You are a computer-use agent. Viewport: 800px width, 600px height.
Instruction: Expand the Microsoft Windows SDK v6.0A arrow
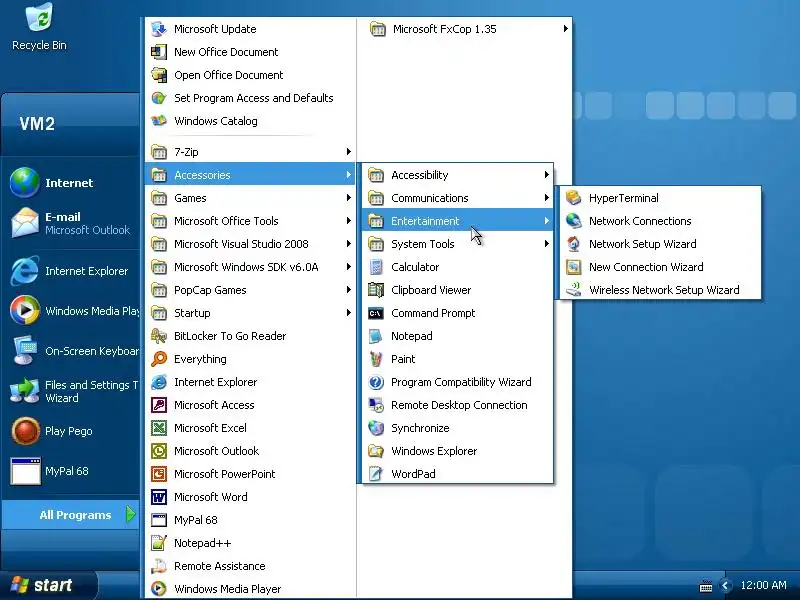coord(348,266)
